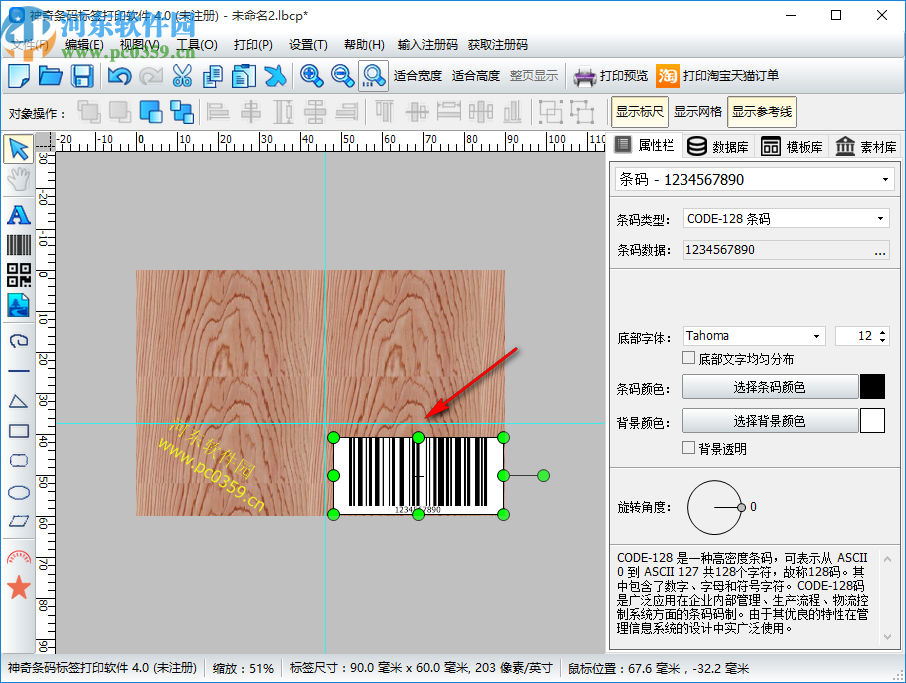Select the QR code tool
This screenshot has width=906, height=683.
(x=18, y=275)
